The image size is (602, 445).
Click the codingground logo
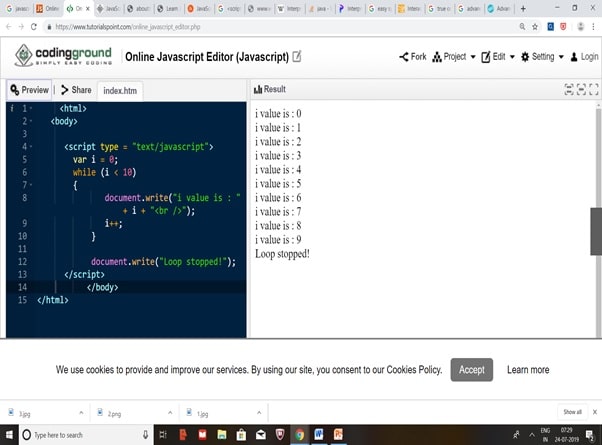pos(63,56)
